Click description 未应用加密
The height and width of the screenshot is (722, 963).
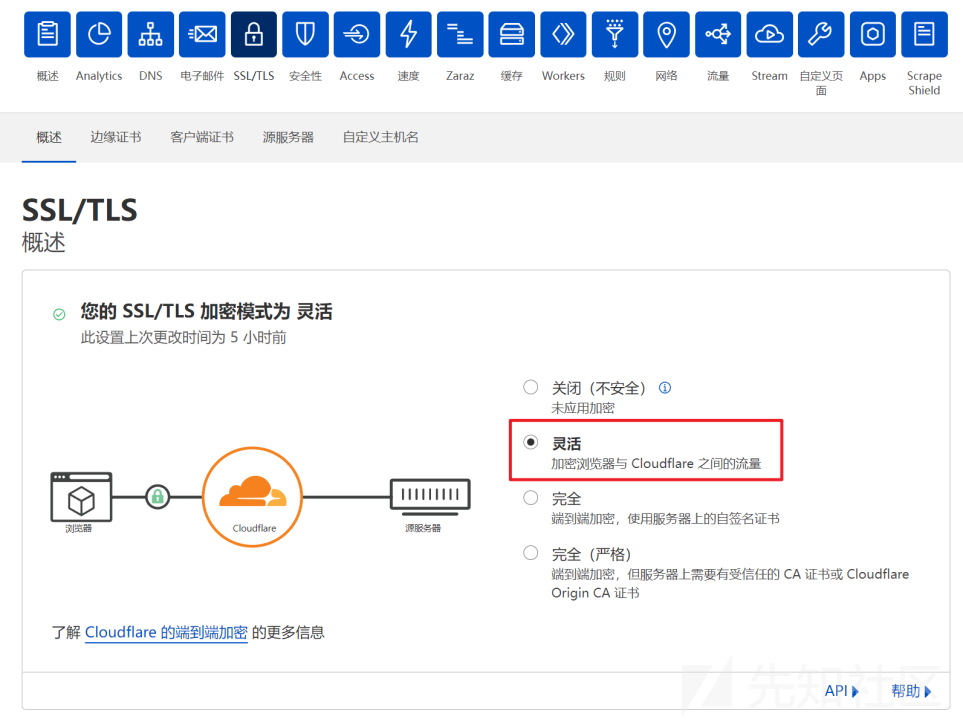pyautogui.click(x=582, y=408)
